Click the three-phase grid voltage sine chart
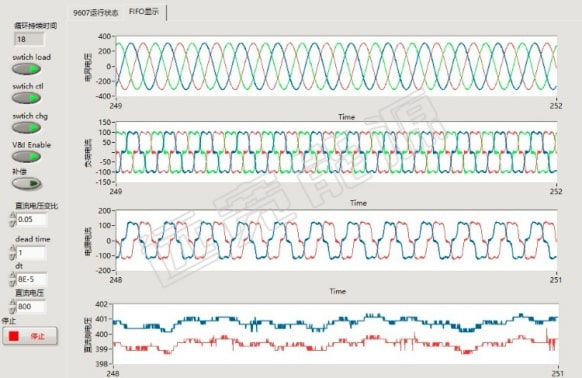The height and width of the screenshot is (378, 582). [x=337, y=66]
